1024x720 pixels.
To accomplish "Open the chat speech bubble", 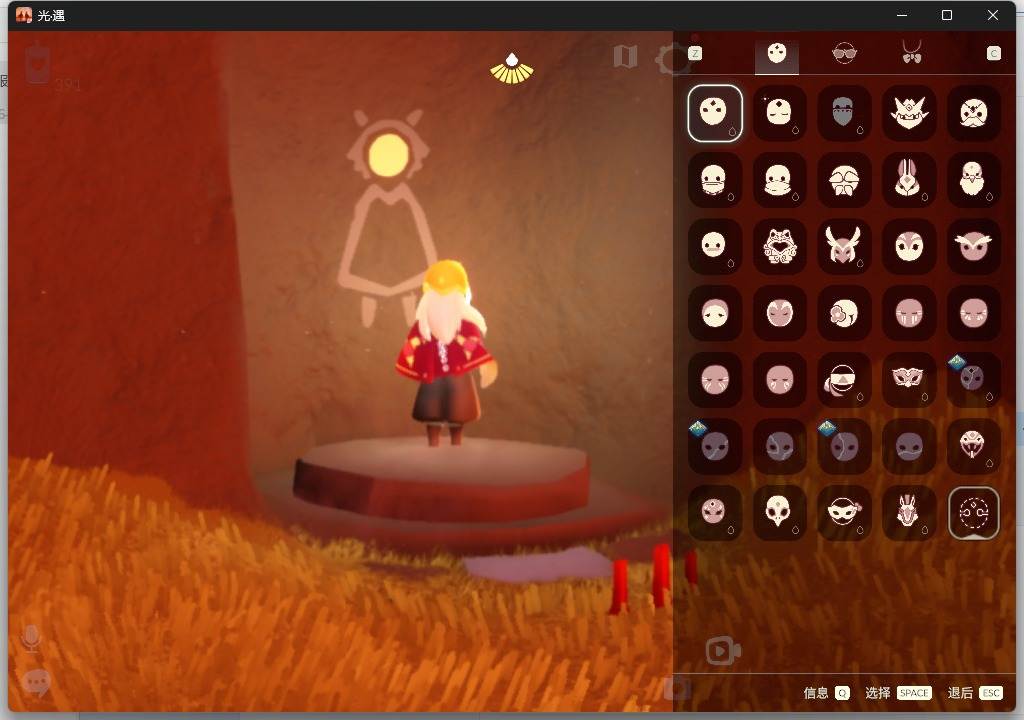I will [36, 683].
